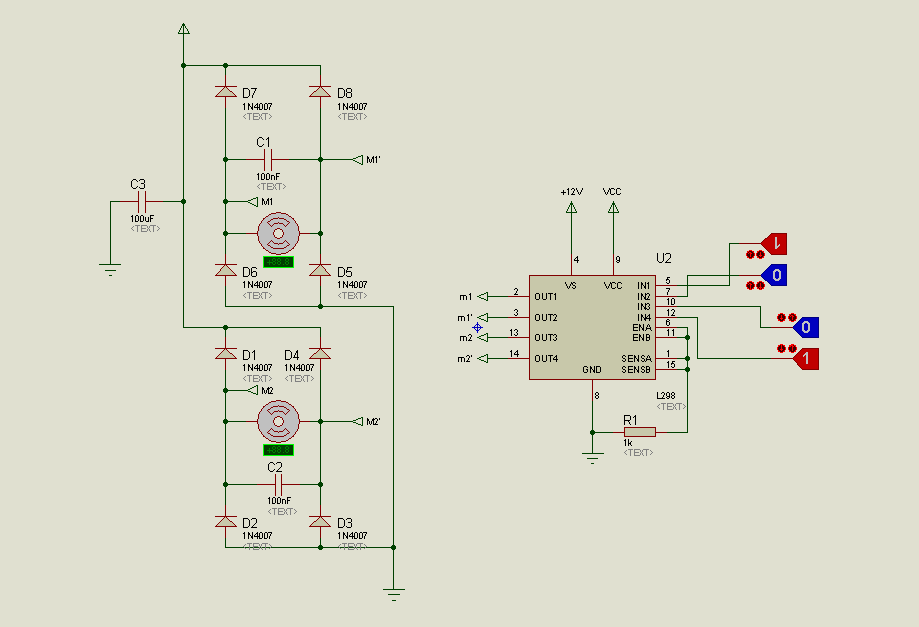919x627 pixels.
Task: Click the +12V power terminal arrow
Action: point(571,208)
